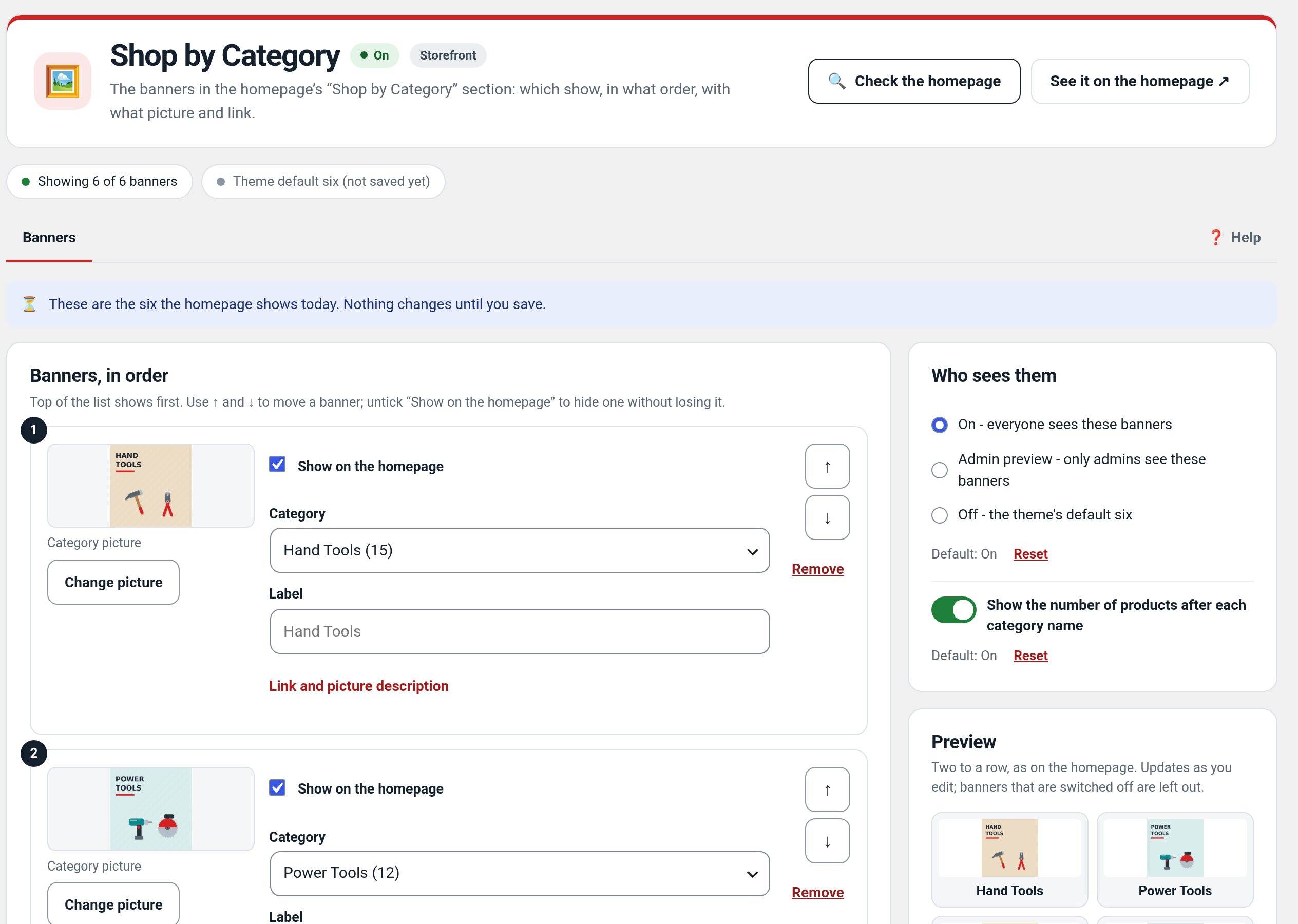Click the Hand Tools category picture thumbnail

[151, 485]
